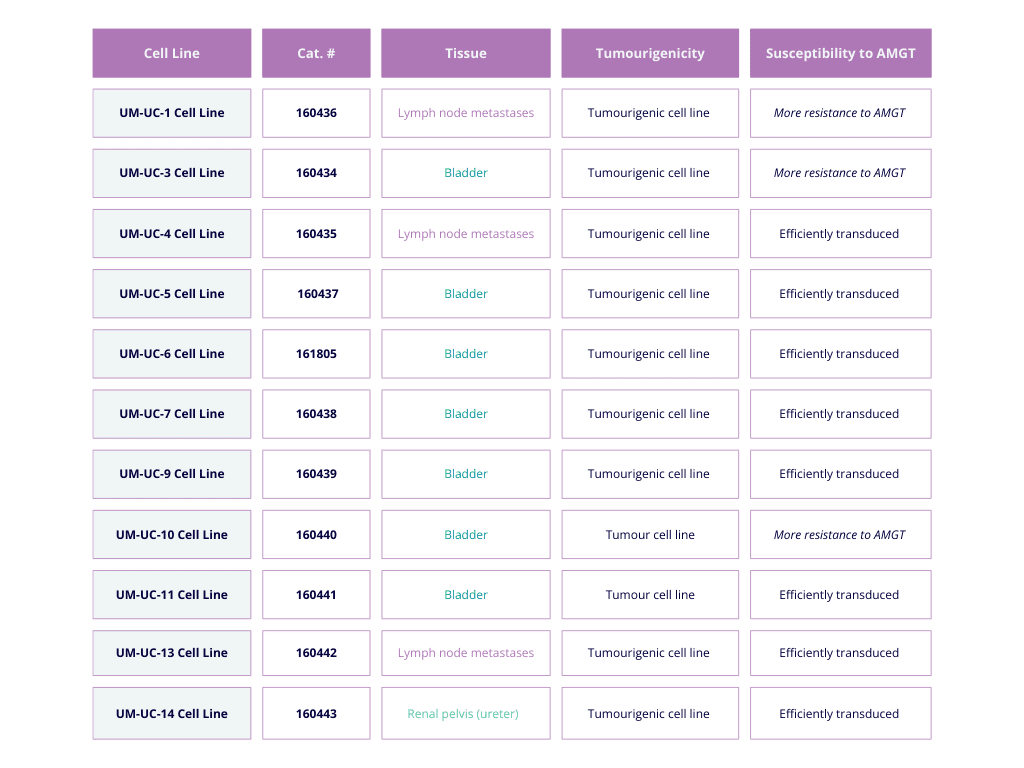Select catalogue number 161805
Screen dimensions: 1024x768
[316, 354]
